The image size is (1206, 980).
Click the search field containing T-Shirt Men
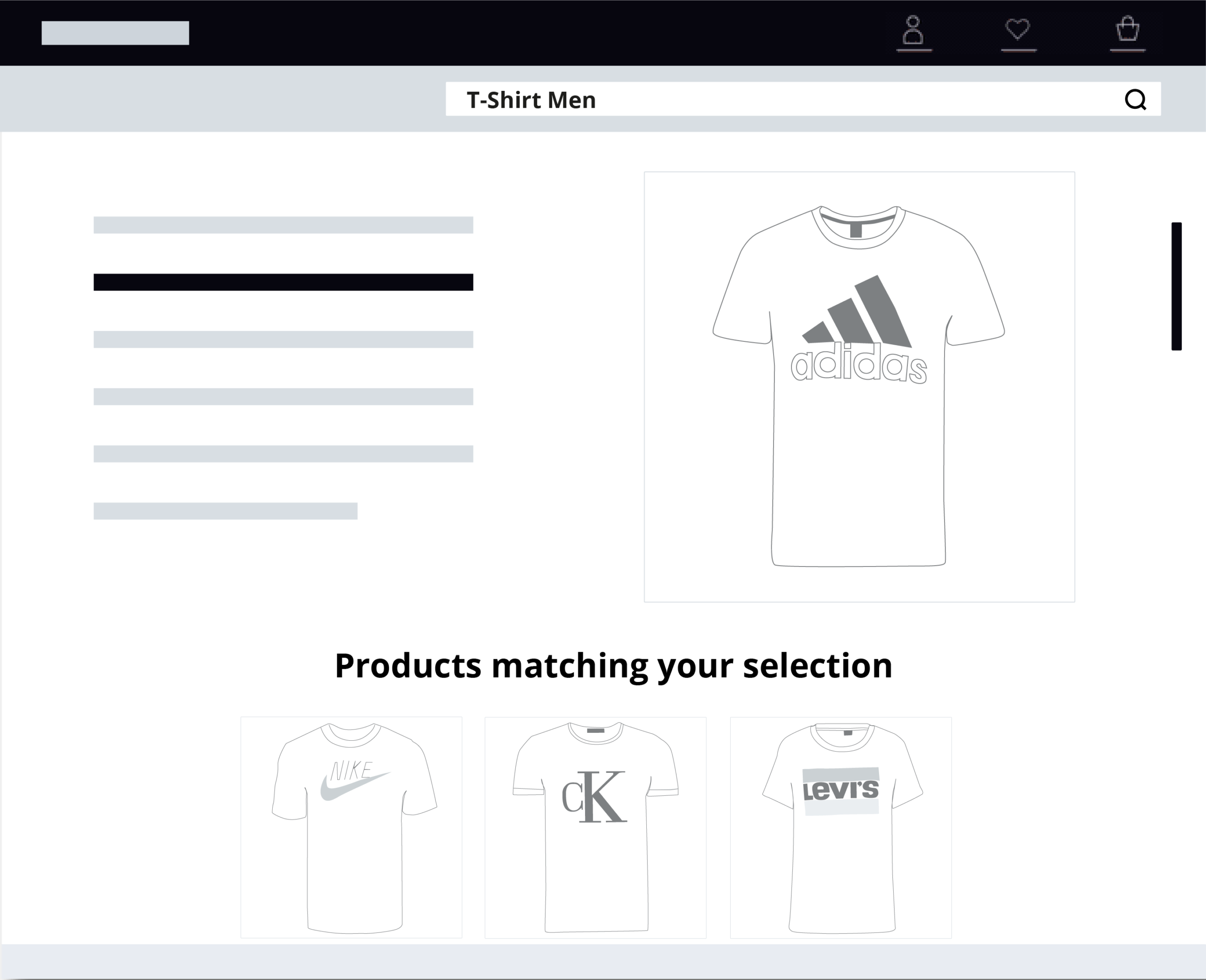coord(803,99)
